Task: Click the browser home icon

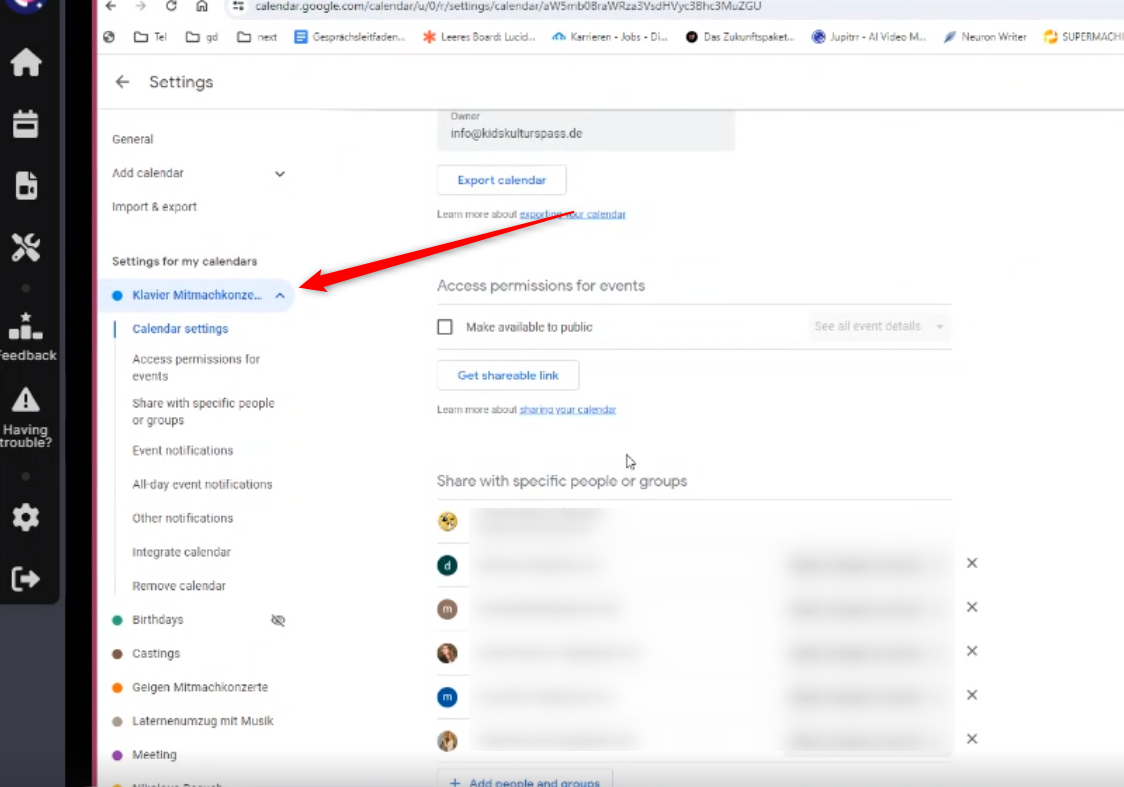Action: (x=201, y=6)
